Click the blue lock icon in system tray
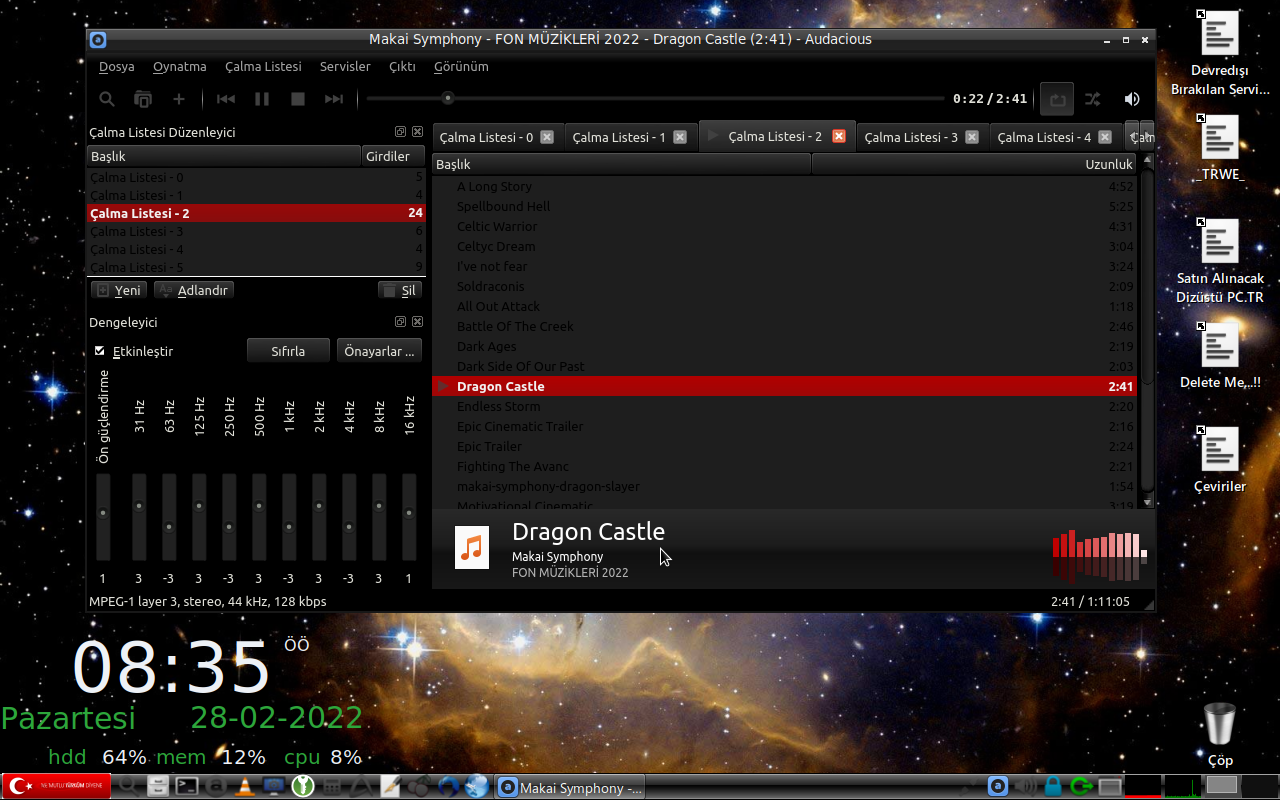The image size is (1280, 800). coord(1052,786)
